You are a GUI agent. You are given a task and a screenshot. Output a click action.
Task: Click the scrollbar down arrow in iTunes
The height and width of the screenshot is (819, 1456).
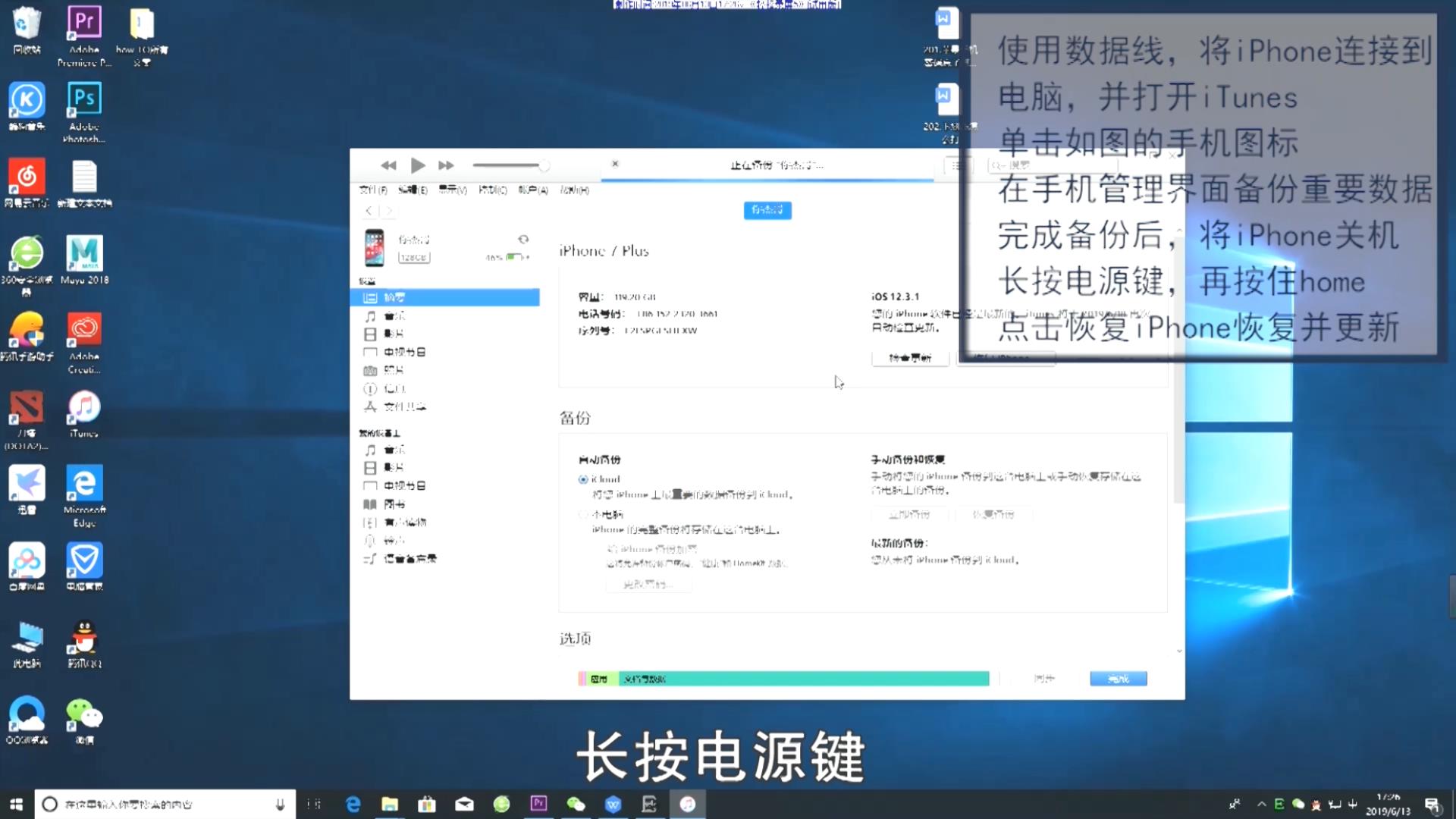1179,651
